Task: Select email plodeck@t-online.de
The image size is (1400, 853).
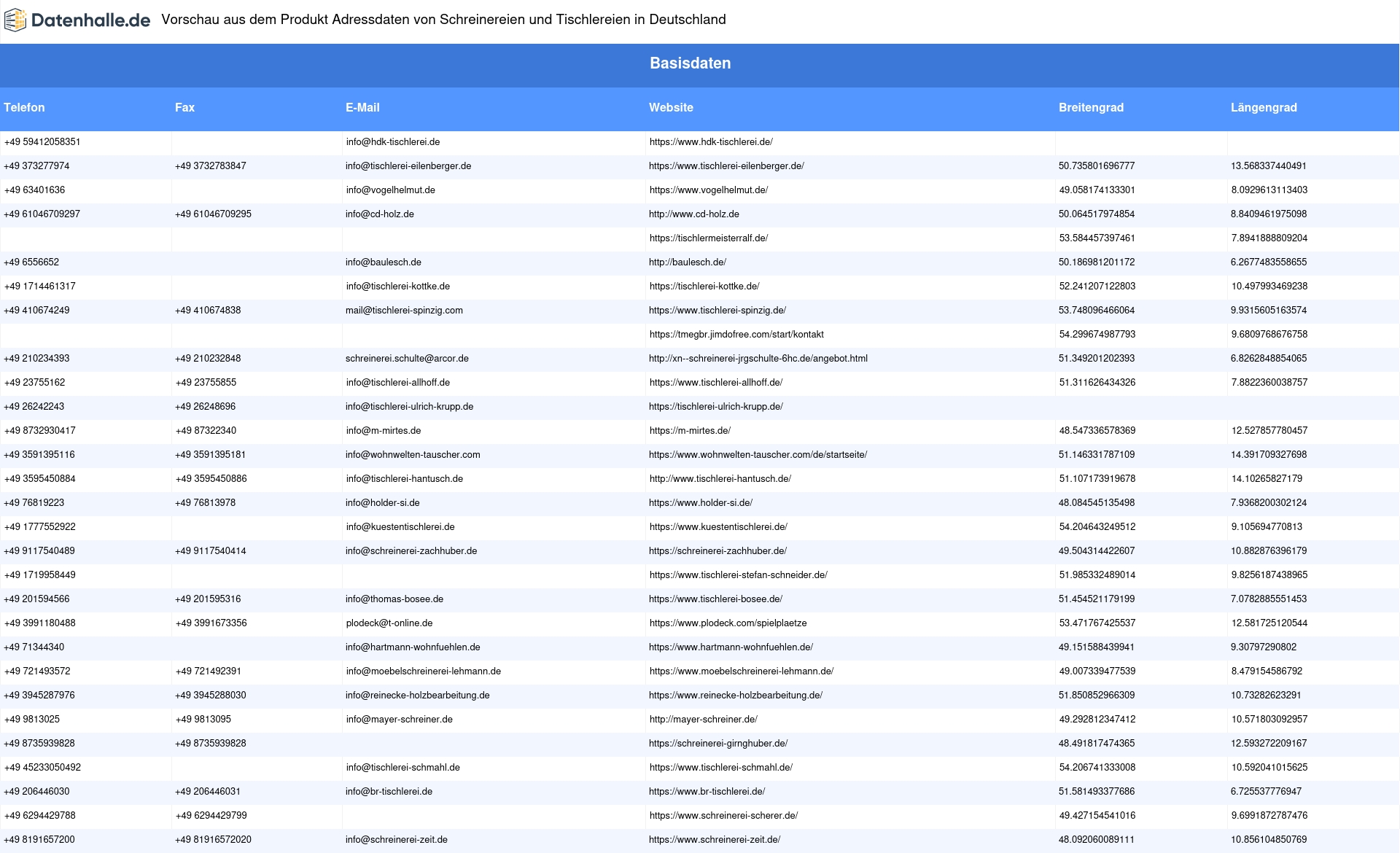Action: pyautogui.click(x=389, y=623)
